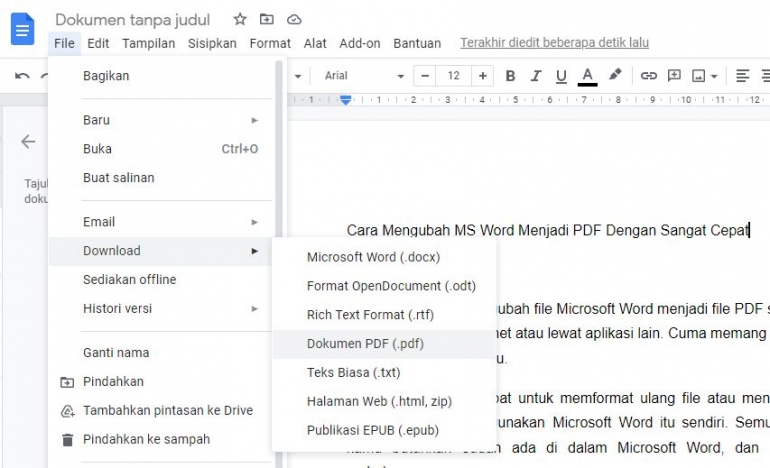770x468 pixels.
Task: Click the left align icon
Action: 742,76
